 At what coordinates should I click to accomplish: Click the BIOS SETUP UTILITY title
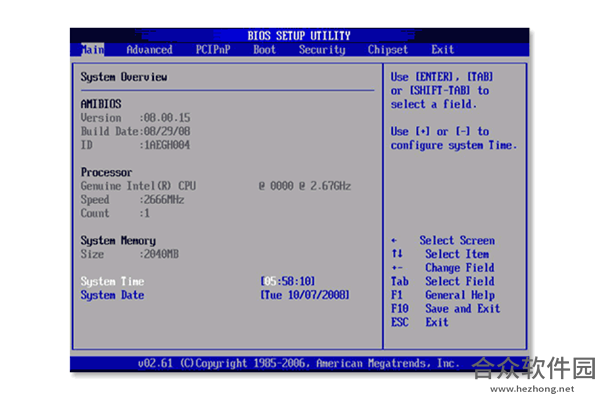(x=299, y=36)
